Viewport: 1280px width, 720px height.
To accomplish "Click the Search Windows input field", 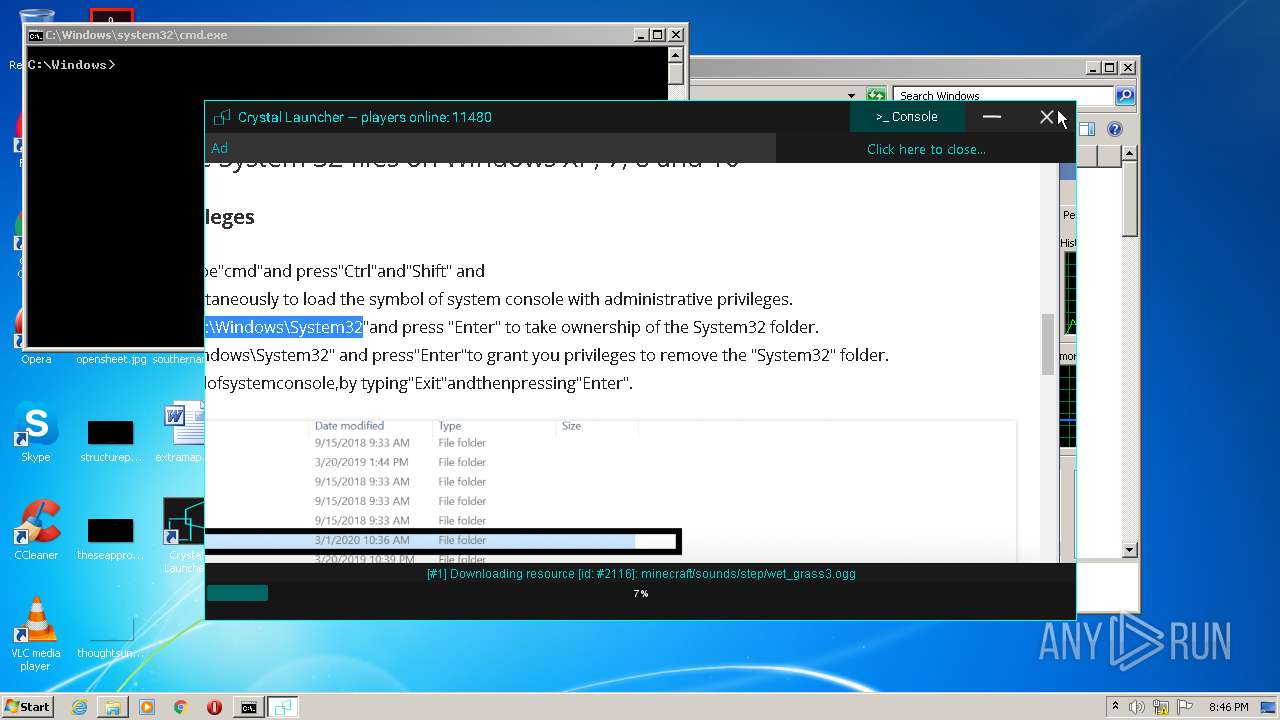I will click(1002, 96).
